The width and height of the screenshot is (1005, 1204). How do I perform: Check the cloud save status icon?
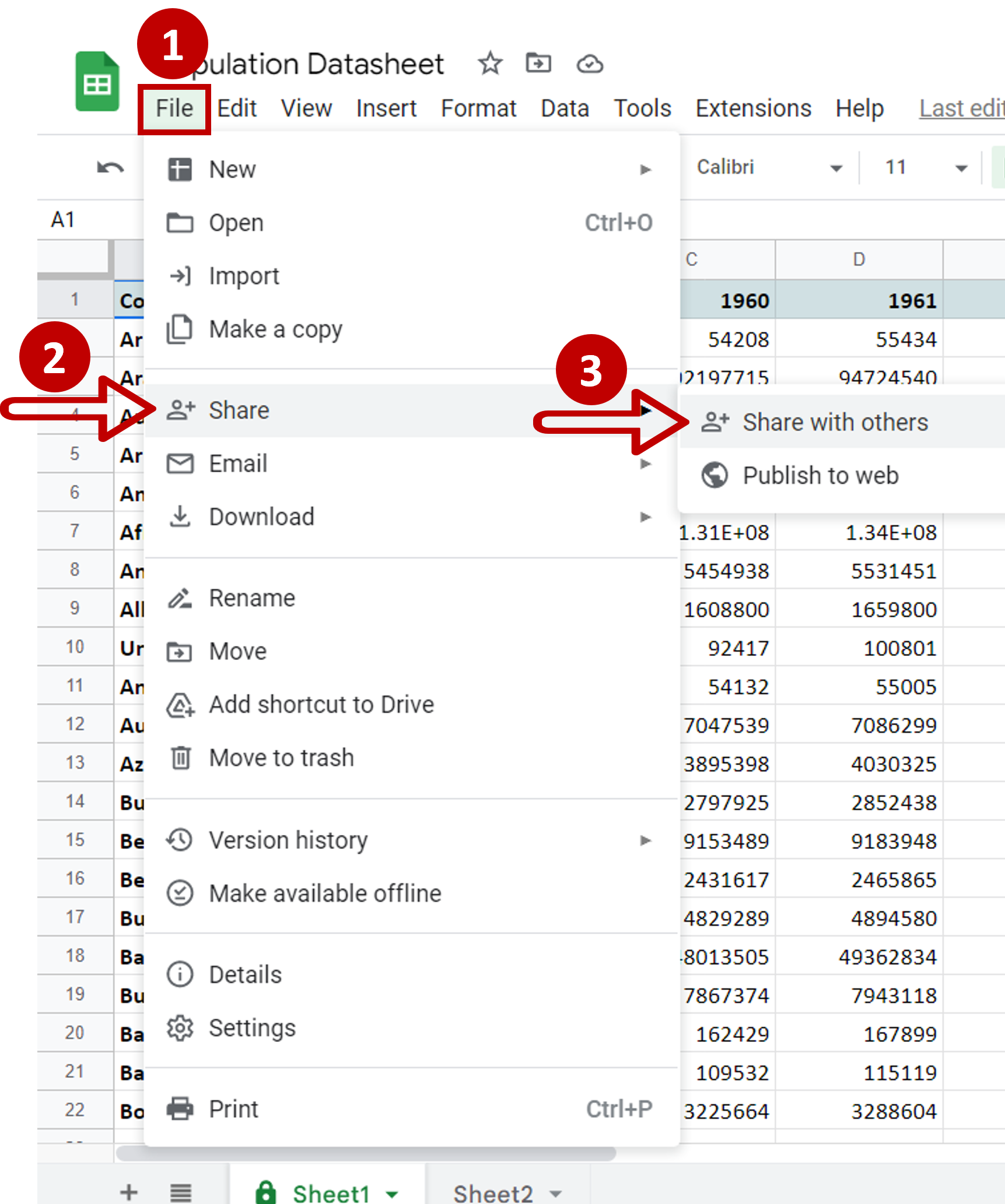click(x=590, y=64)
